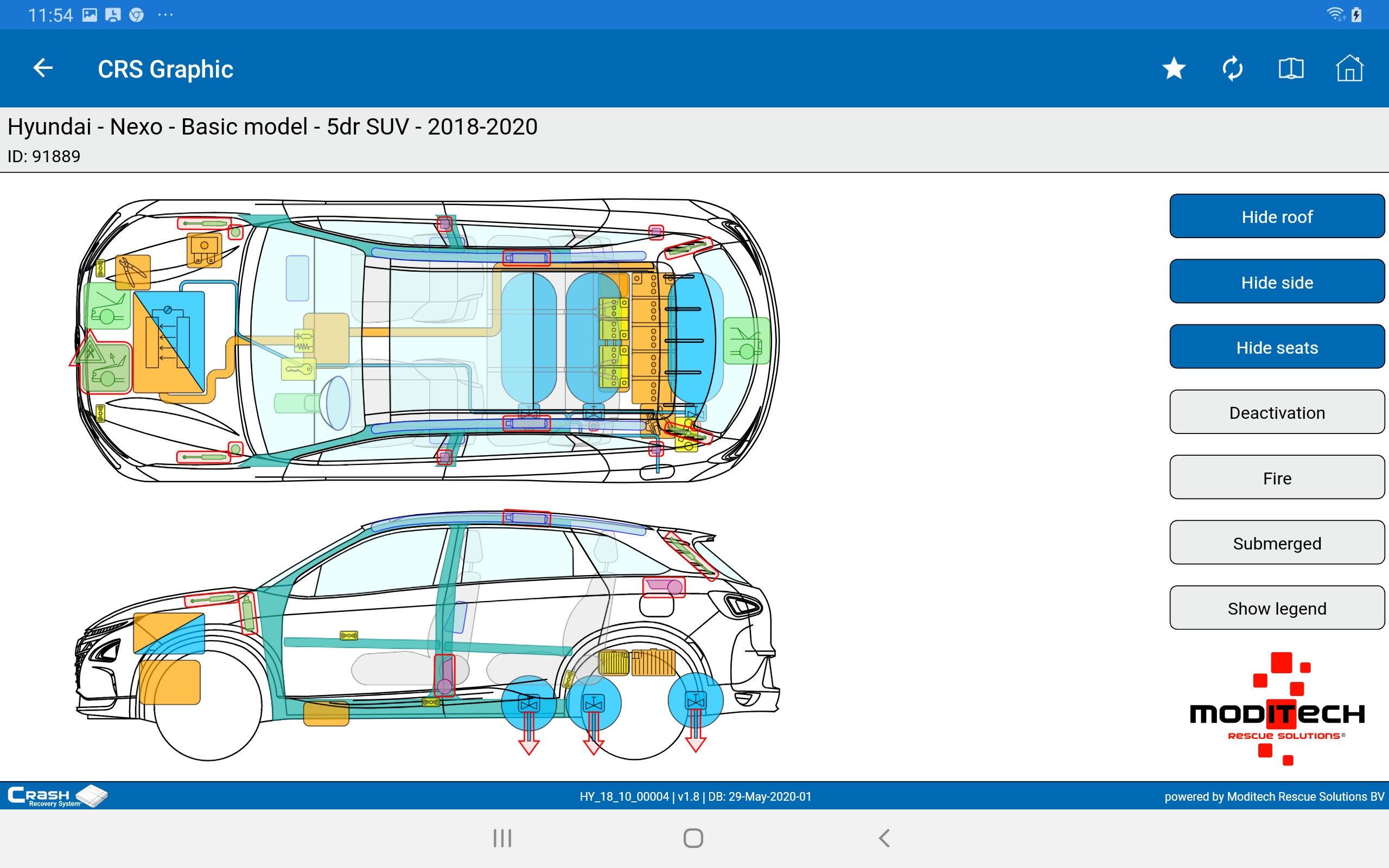Tap powered by Moditech Rescue Solutions text
This screenshot has width=1389, height=868.
1273,796
